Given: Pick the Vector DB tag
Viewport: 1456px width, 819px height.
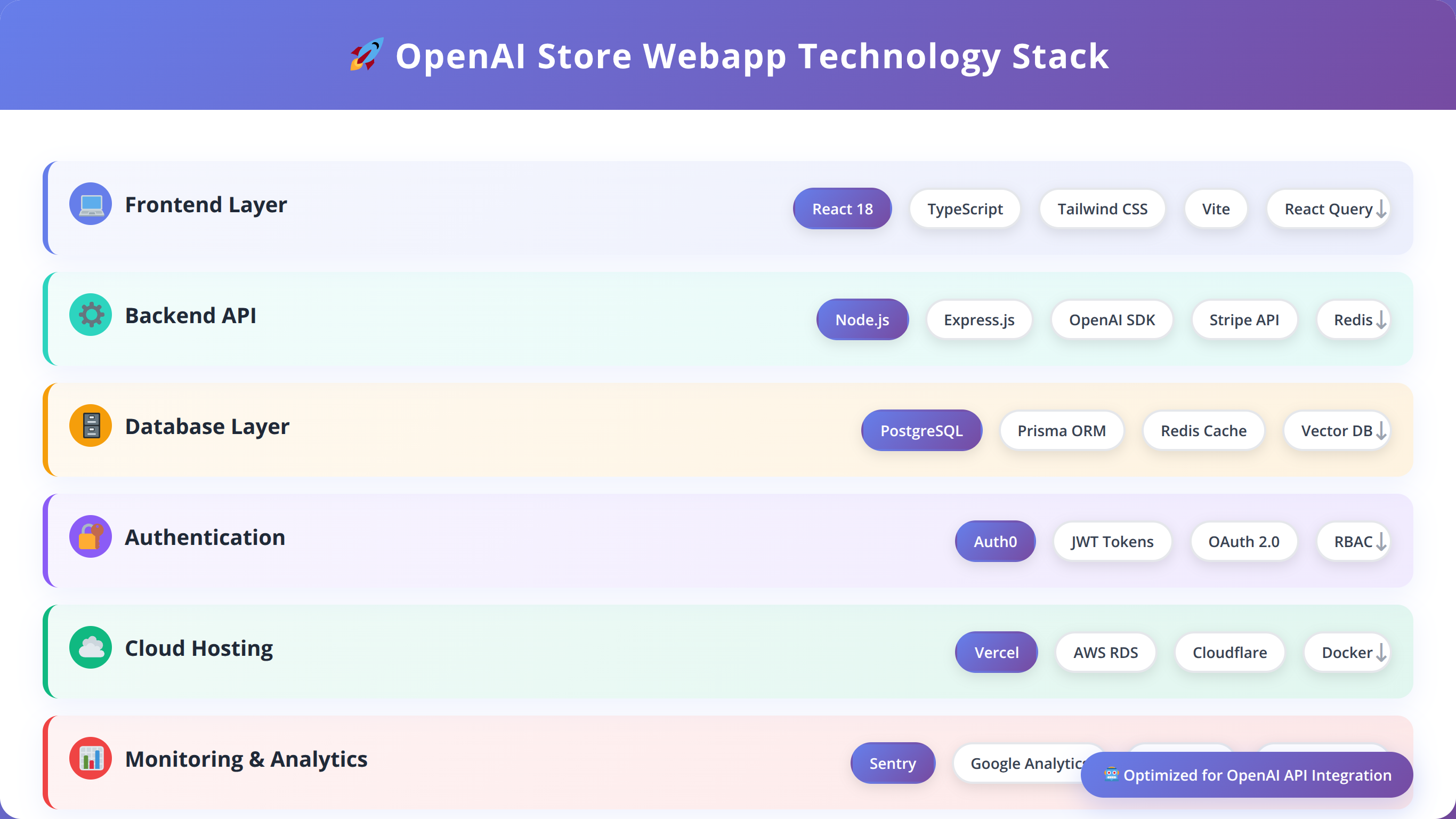Looking at the screenshot, I should (x=1337, y=430).
